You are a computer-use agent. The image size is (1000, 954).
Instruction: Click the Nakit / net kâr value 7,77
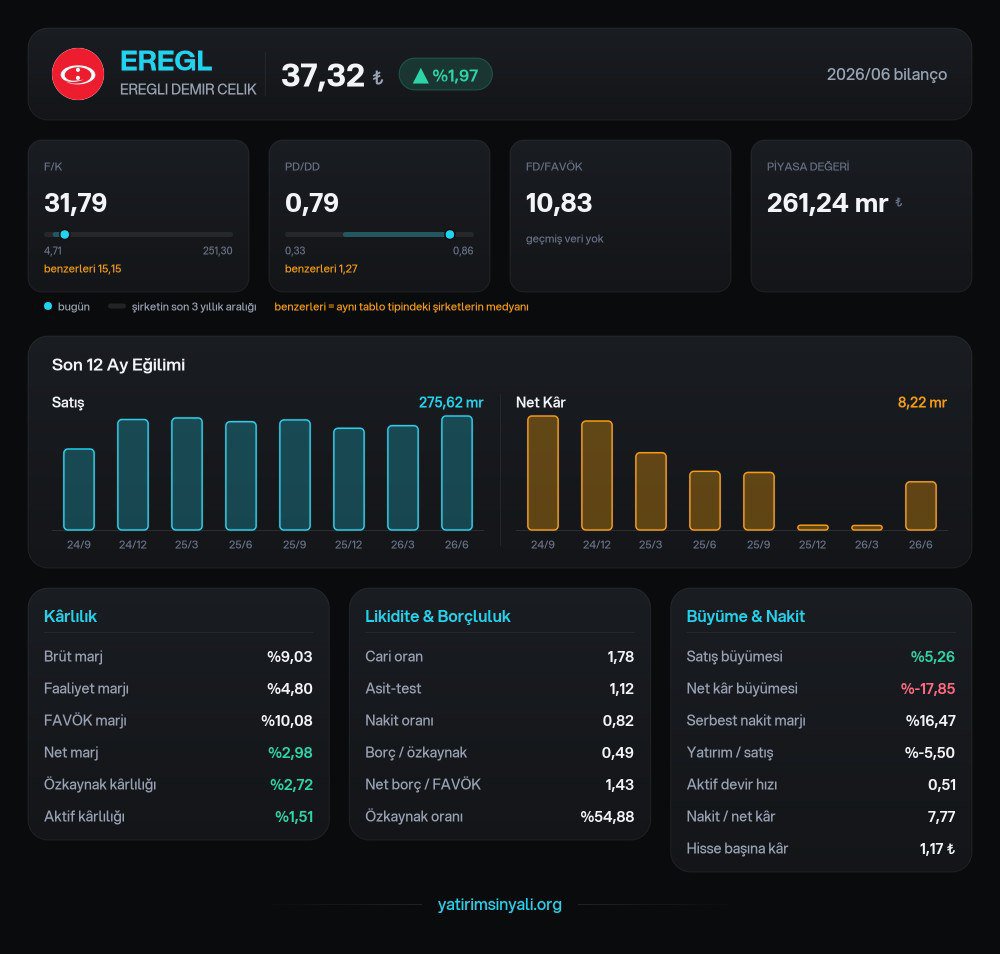(941, 816)
